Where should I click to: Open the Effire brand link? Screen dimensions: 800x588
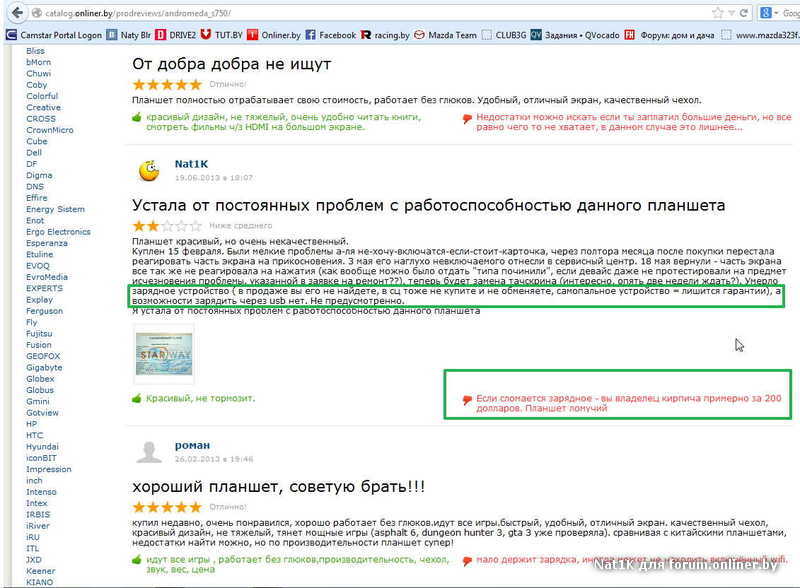[x=37, y=198]
